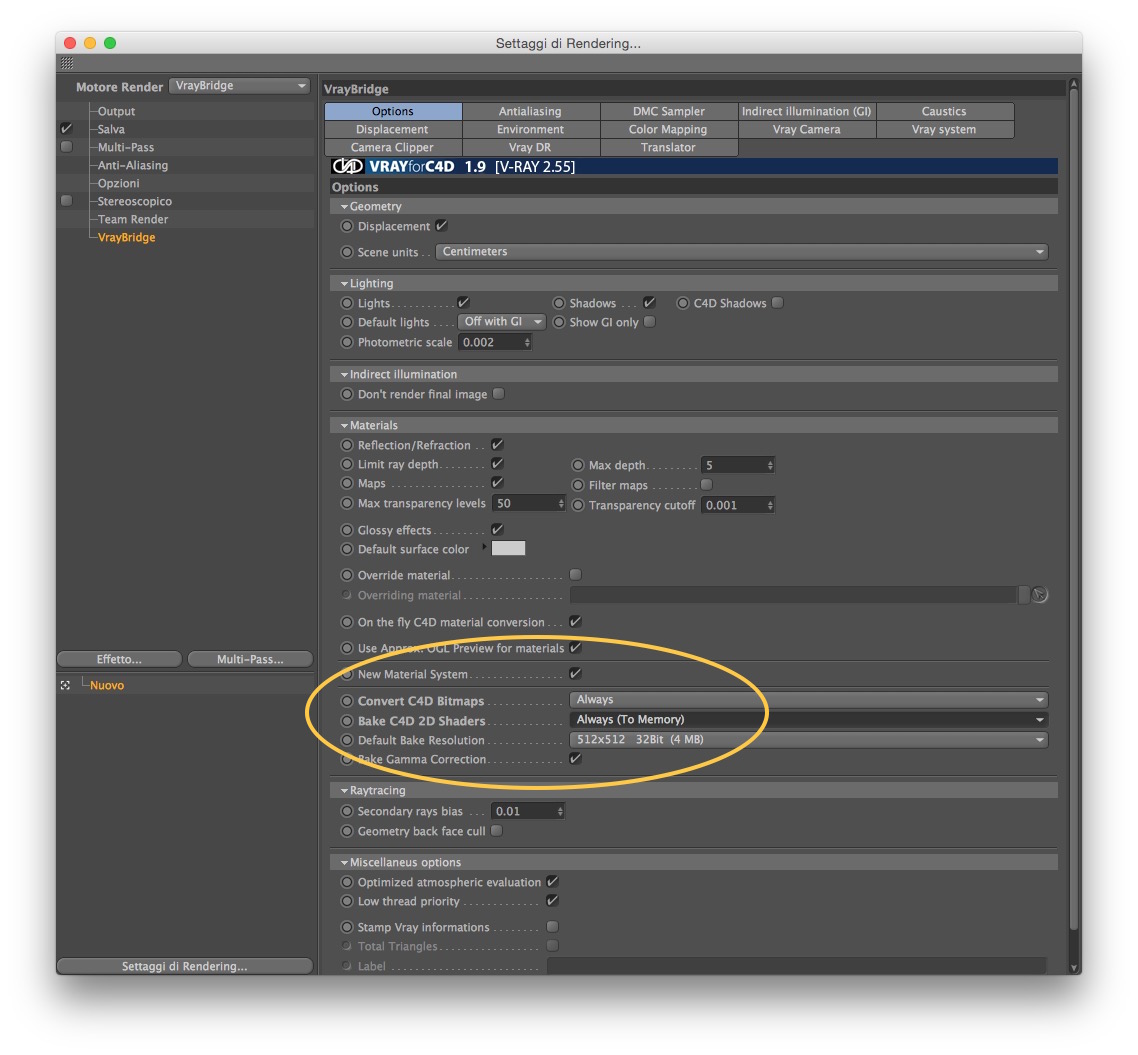This screenshot has width=1138, height=1055.
Task: Select Output in the render settings tree
Action: coord(116,111)
